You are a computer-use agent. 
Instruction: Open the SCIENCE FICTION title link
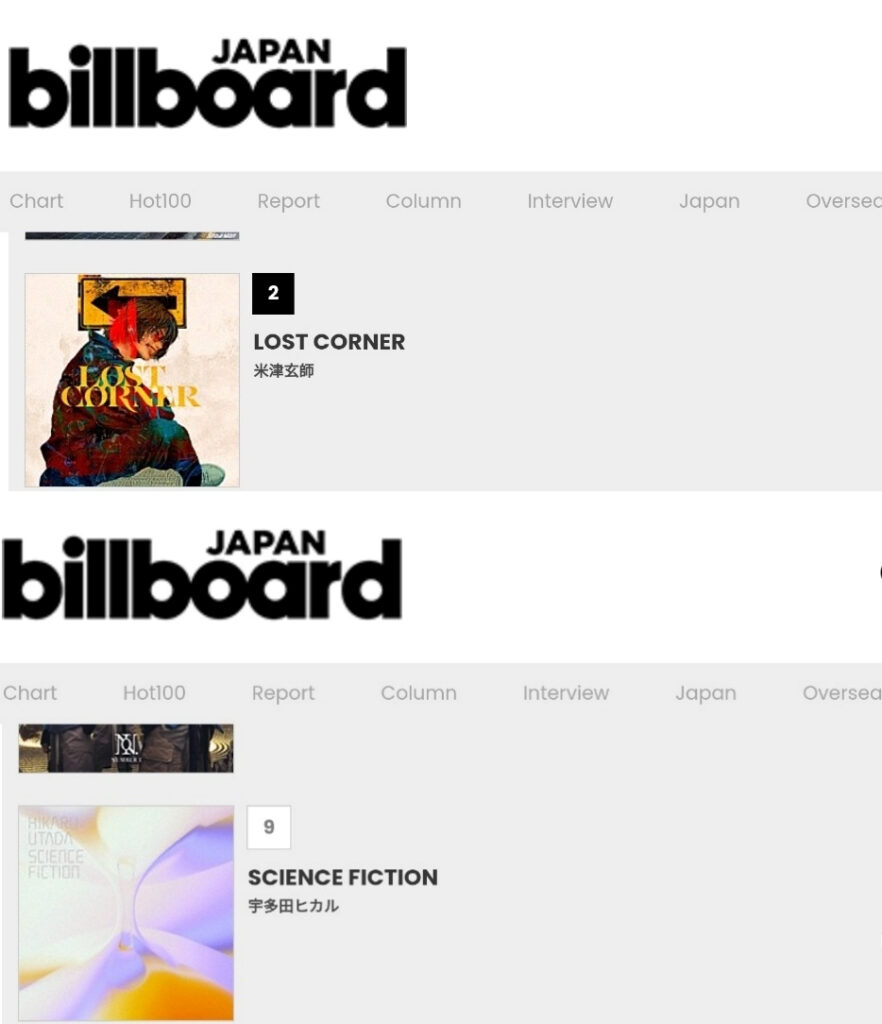click(x=342, y=877)
